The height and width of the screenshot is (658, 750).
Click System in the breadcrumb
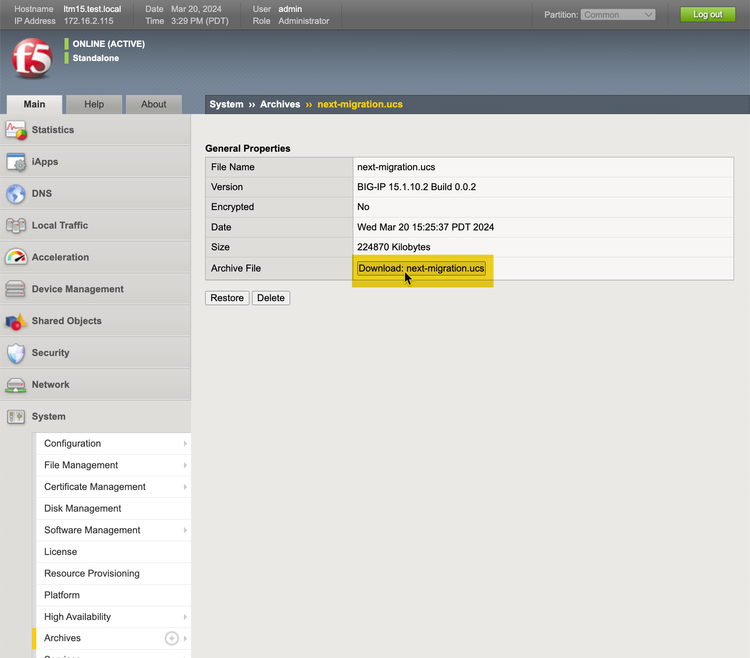[226, 104]
